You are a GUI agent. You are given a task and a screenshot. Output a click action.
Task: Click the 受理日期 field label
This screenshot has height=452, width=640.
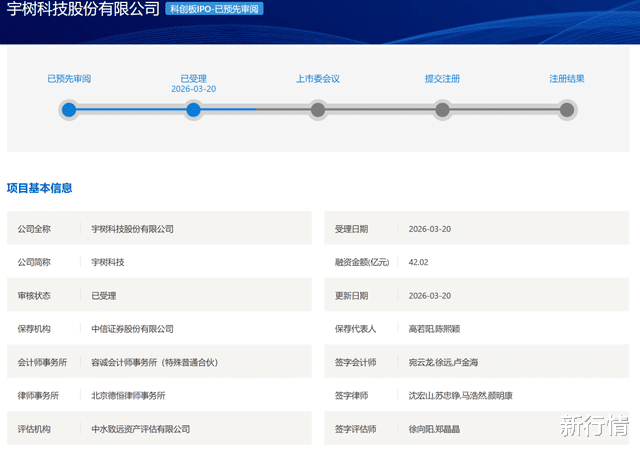351,229
